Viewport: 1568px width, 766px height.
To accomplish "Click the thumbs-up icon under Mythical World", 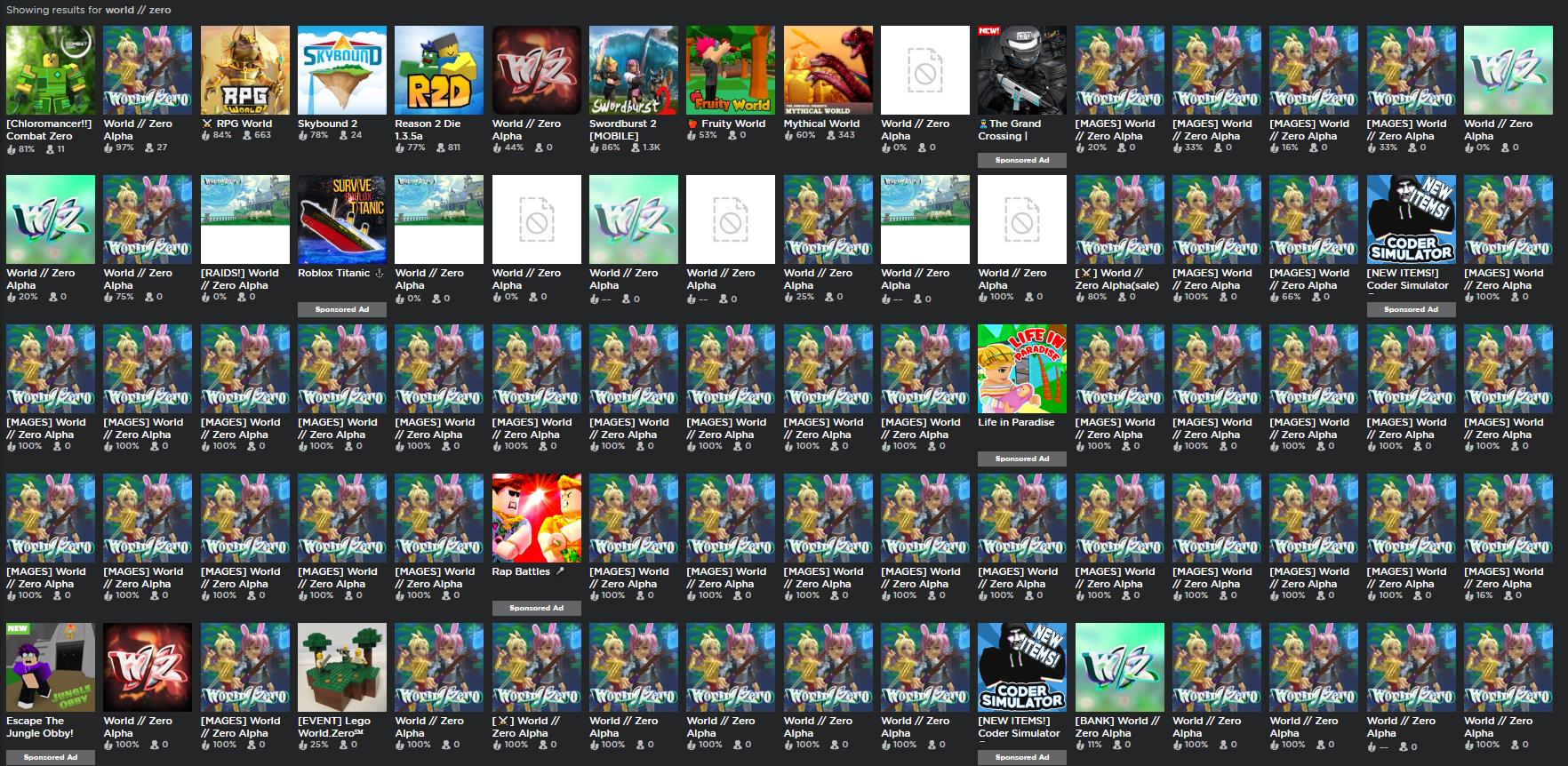I will click(788, 135).
